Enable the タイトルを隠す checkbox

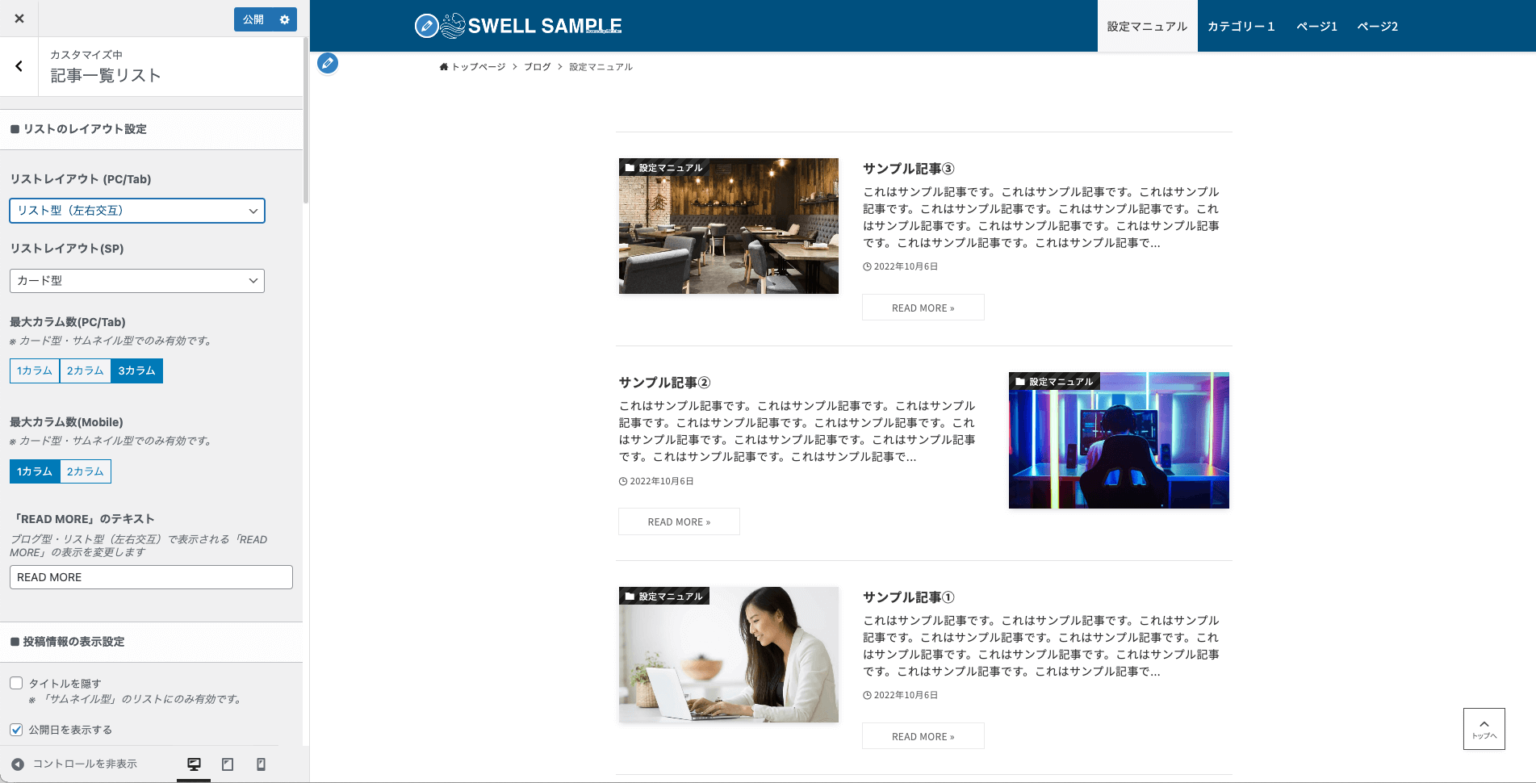pyautogui.click(x=15, y=683)
